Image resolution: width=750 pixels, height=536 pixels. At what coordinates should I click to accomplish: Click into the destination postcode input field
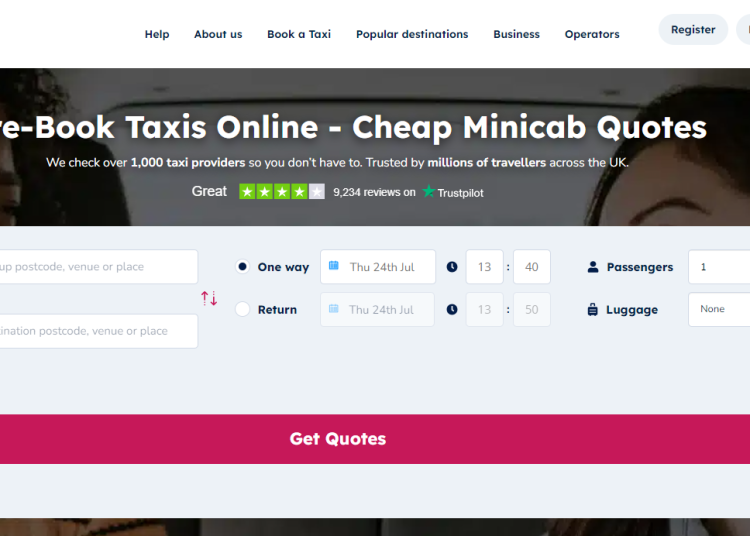(99, 331)
